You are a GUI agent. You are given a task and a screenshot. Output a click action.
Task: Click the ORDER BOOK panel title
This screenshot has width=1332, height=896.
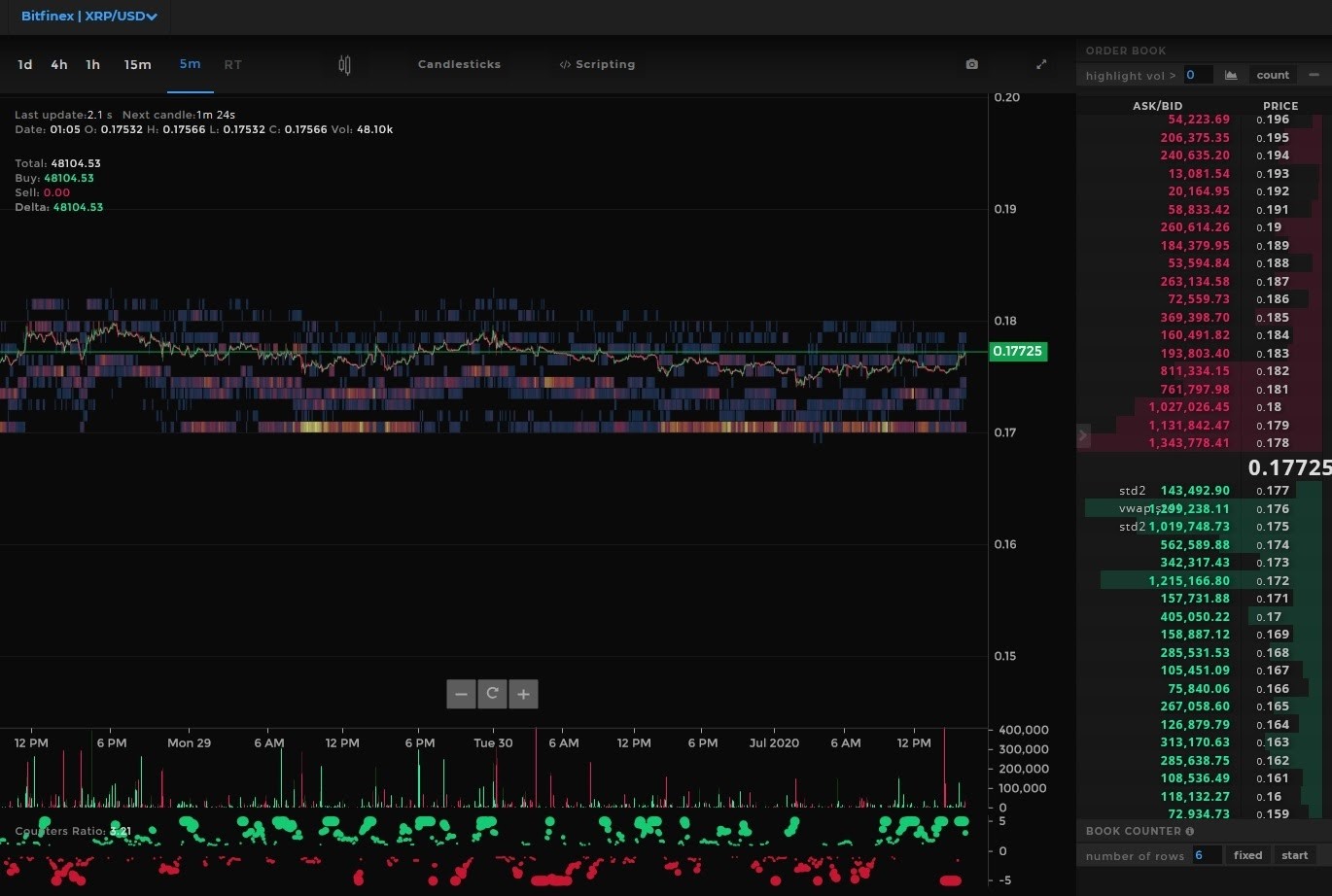point(1126,51)
